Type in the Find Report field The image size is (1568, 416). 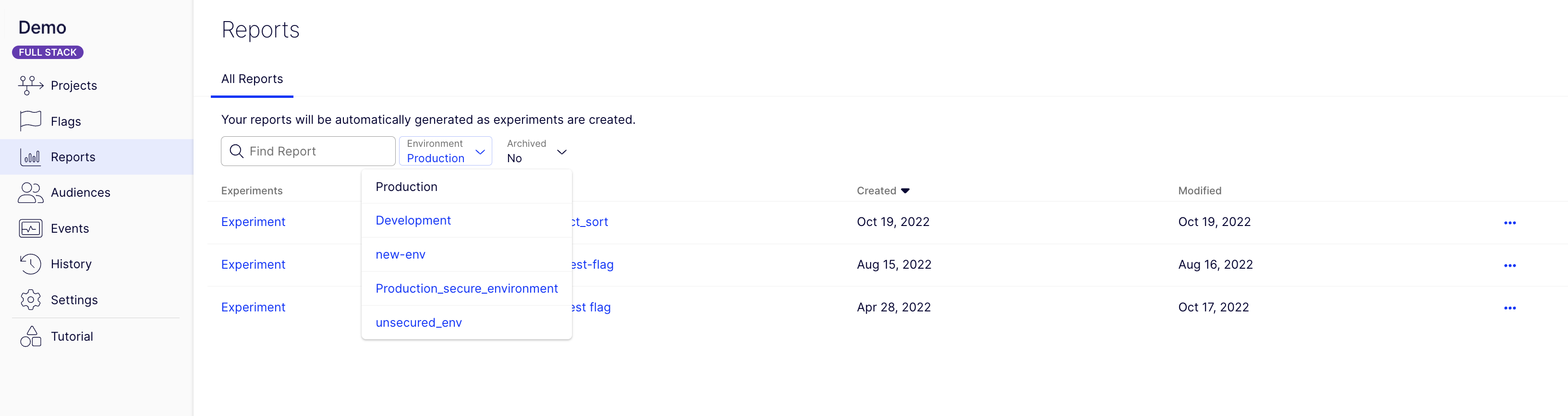[x=316, y=152]
